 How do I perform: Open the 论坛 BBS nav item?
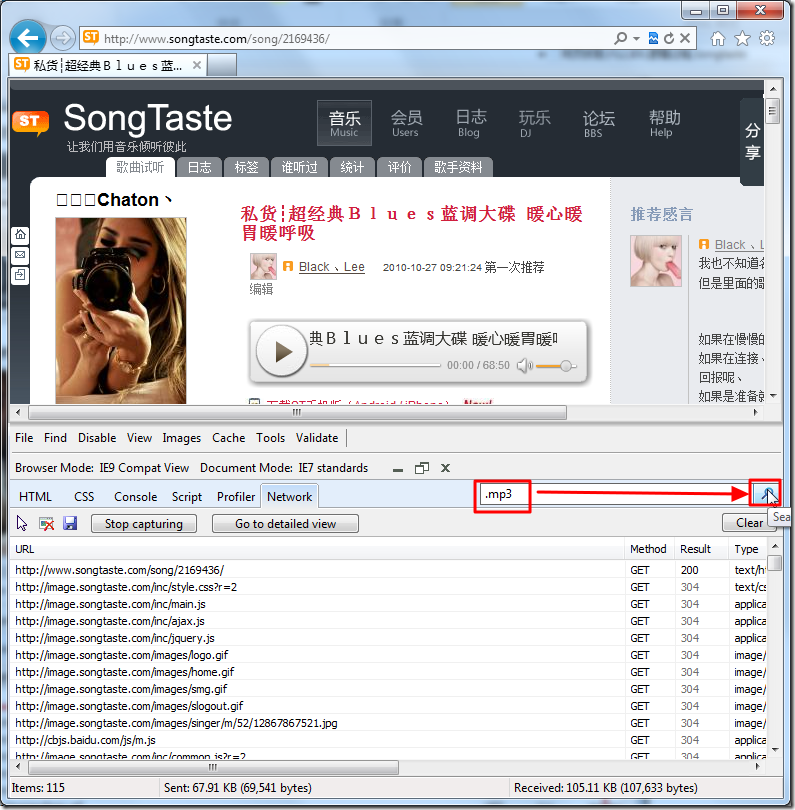coord(598,124)
